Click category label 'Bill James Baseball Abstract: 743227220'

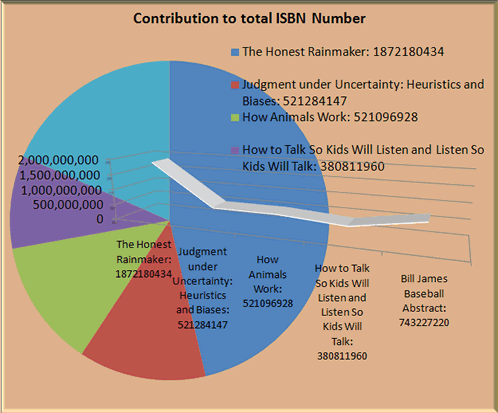(424, 301)
